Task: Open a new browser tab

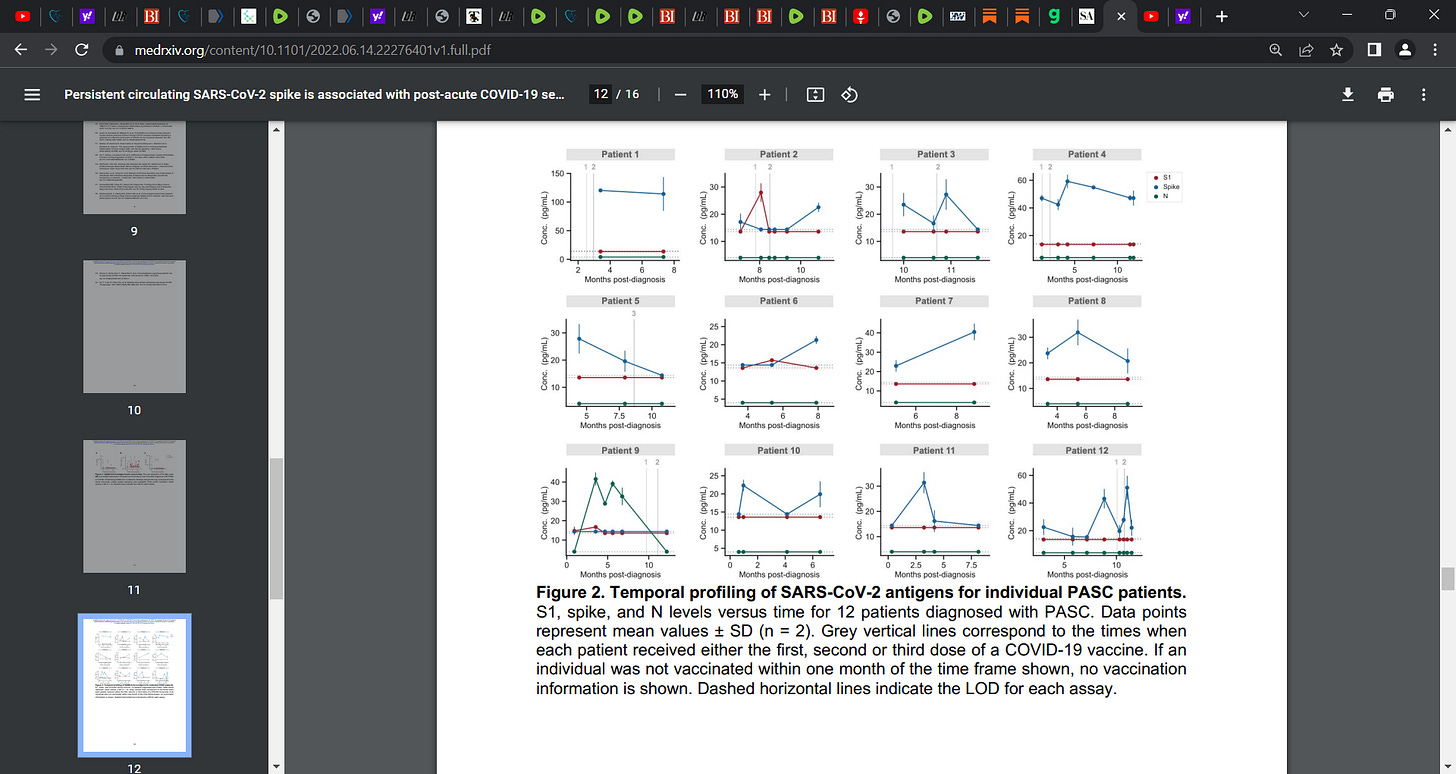Action: [x=1220, y=16]
